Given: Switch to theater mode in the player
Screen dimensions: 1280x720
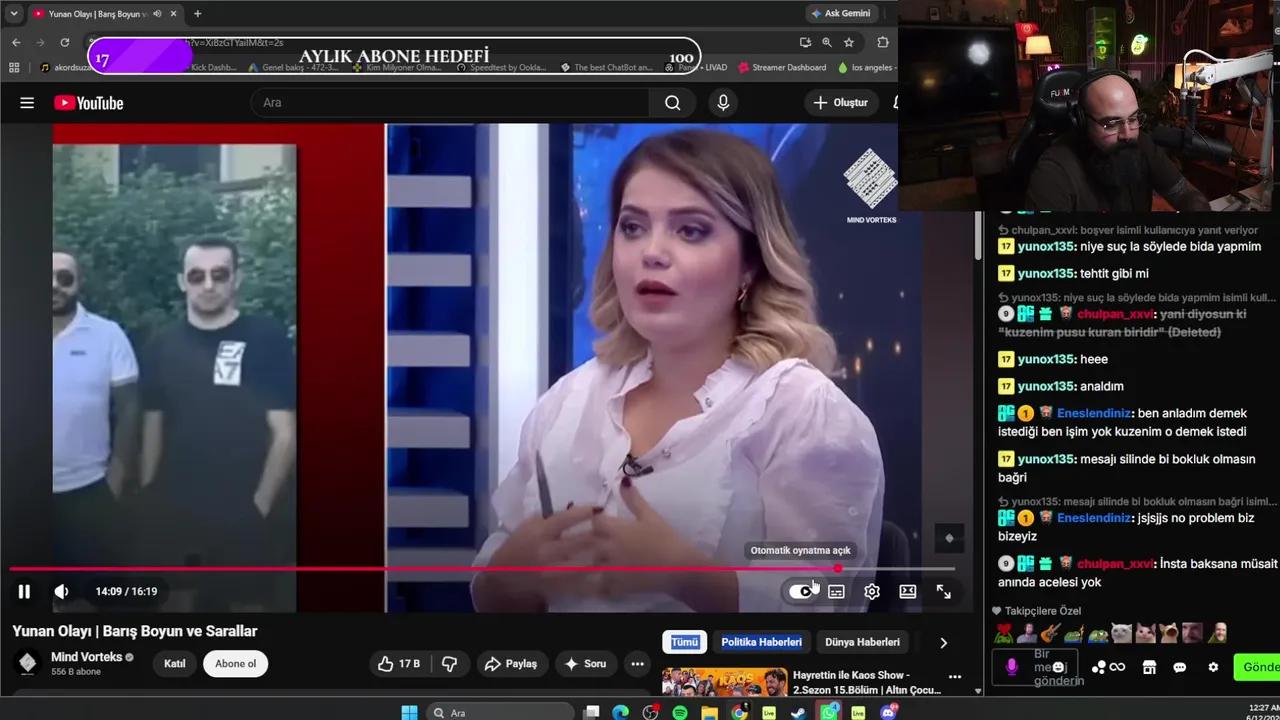Looking at the screenshot, I should [x=908, y=591].
